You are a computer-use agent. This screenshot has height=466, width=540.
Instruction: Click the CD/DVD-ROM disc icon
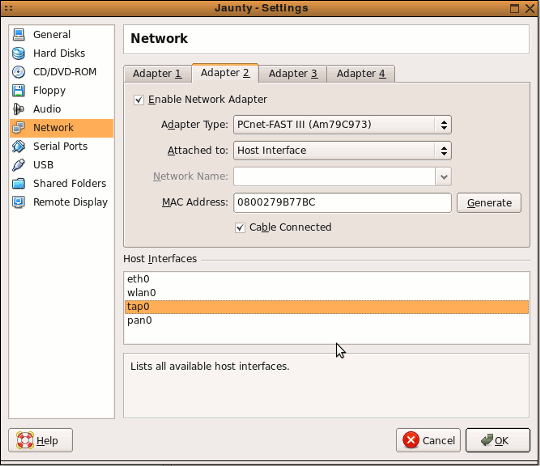point(19,72)
